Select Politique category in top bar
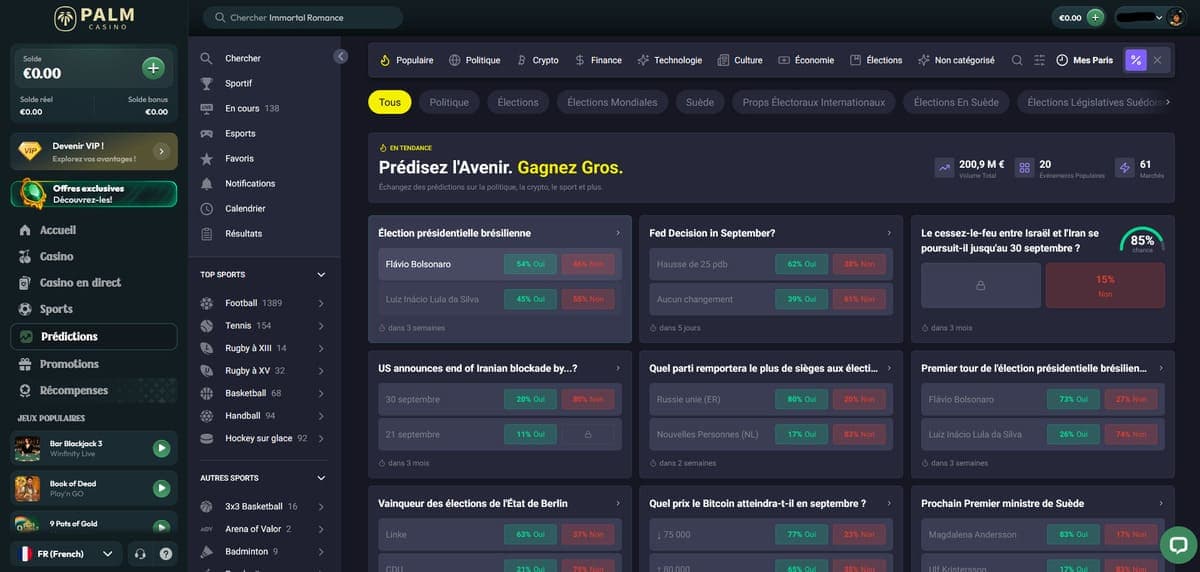 (x=475, y=60)
